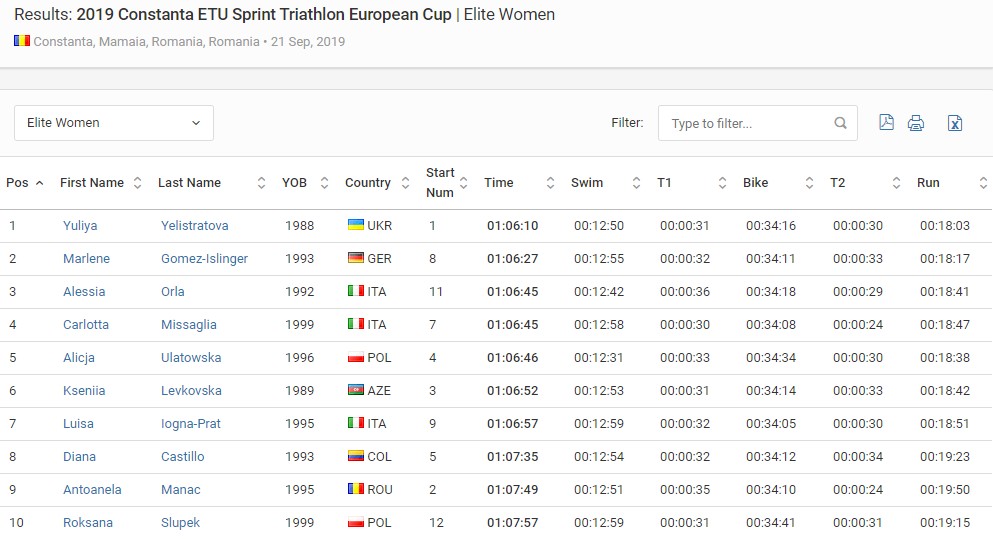Click the Ukraine flag in row one
This screenshot has width=993, height=539.
355,225
